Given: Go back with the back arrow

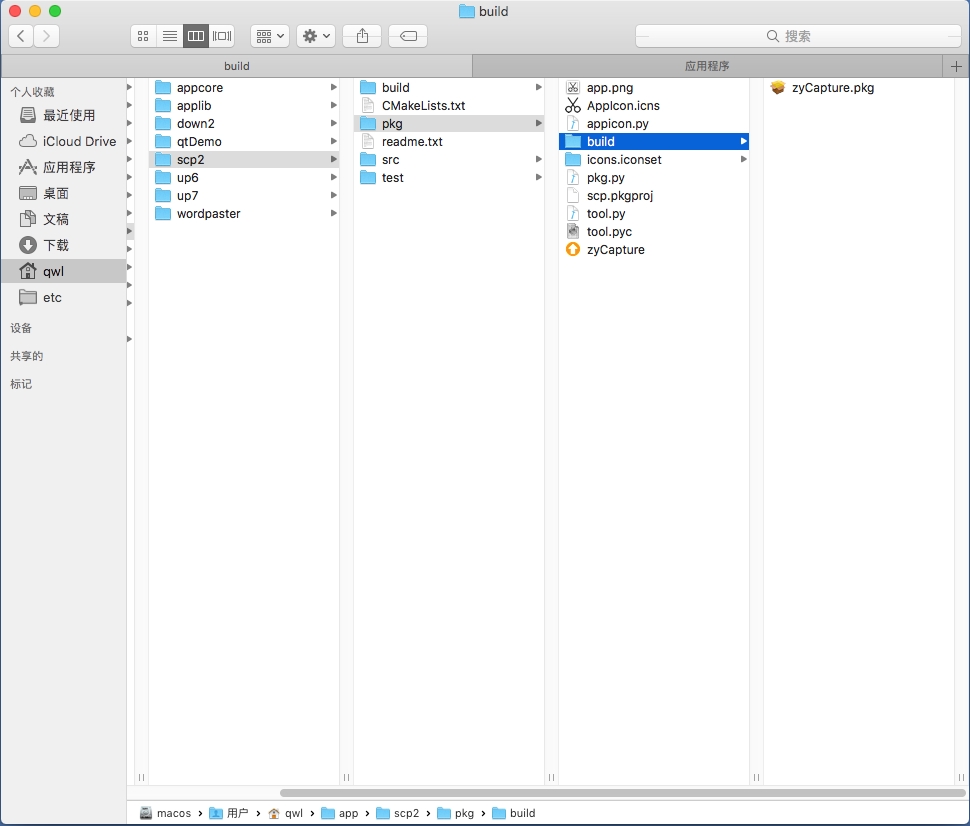Looking at the screenshot, I should tap(21, 36).
